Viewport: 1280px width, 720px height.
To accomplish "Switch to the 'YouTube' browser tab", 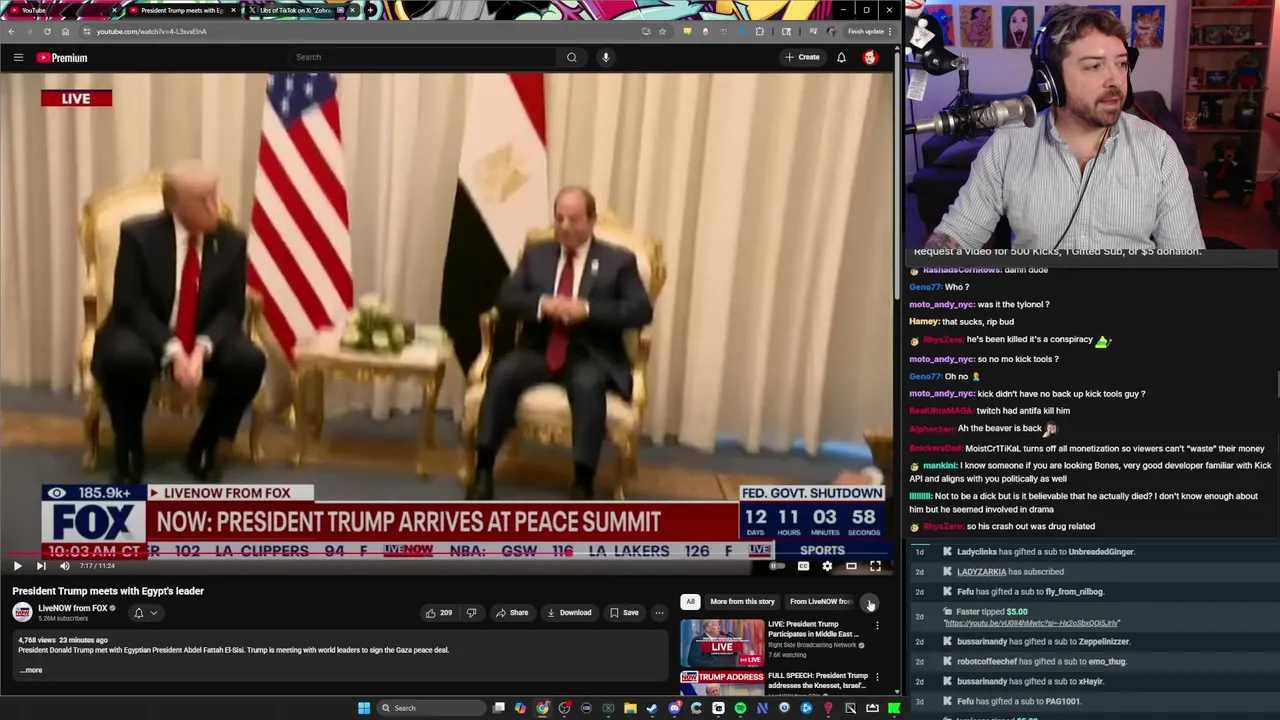I will point(62,10).
